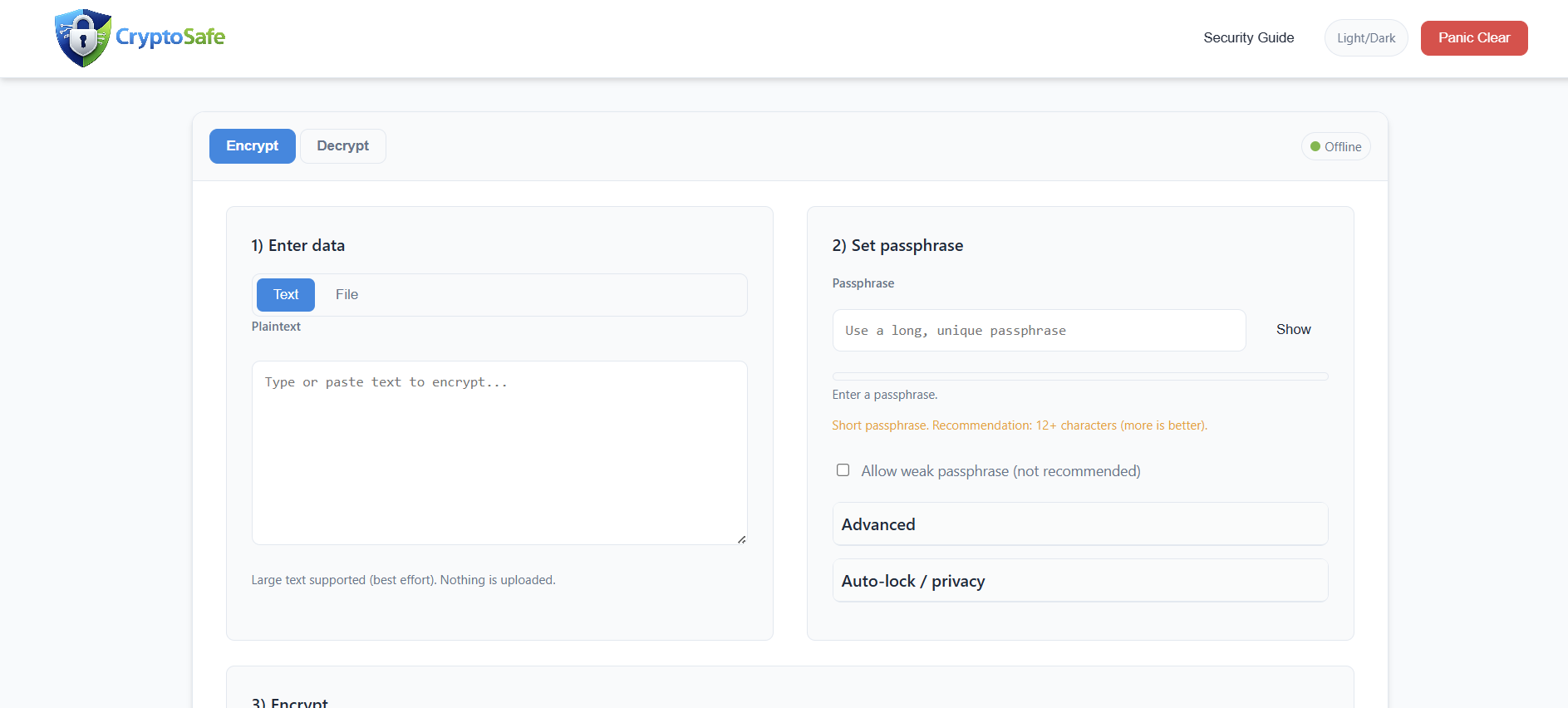Click the passphrase strength meter bar
Viewport: 1568px width, 708px height.
1079,376
